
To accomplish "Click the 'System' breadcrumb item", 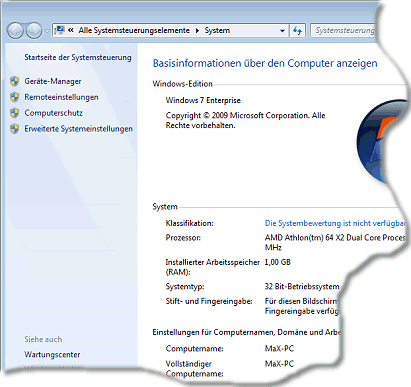I will click(x=217, y=30).
